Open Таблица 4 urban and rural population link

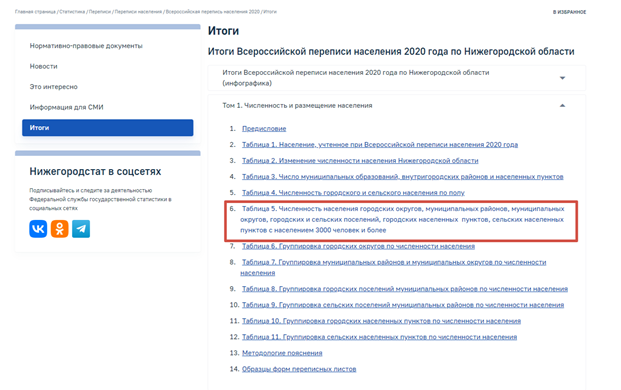point(353,193)
